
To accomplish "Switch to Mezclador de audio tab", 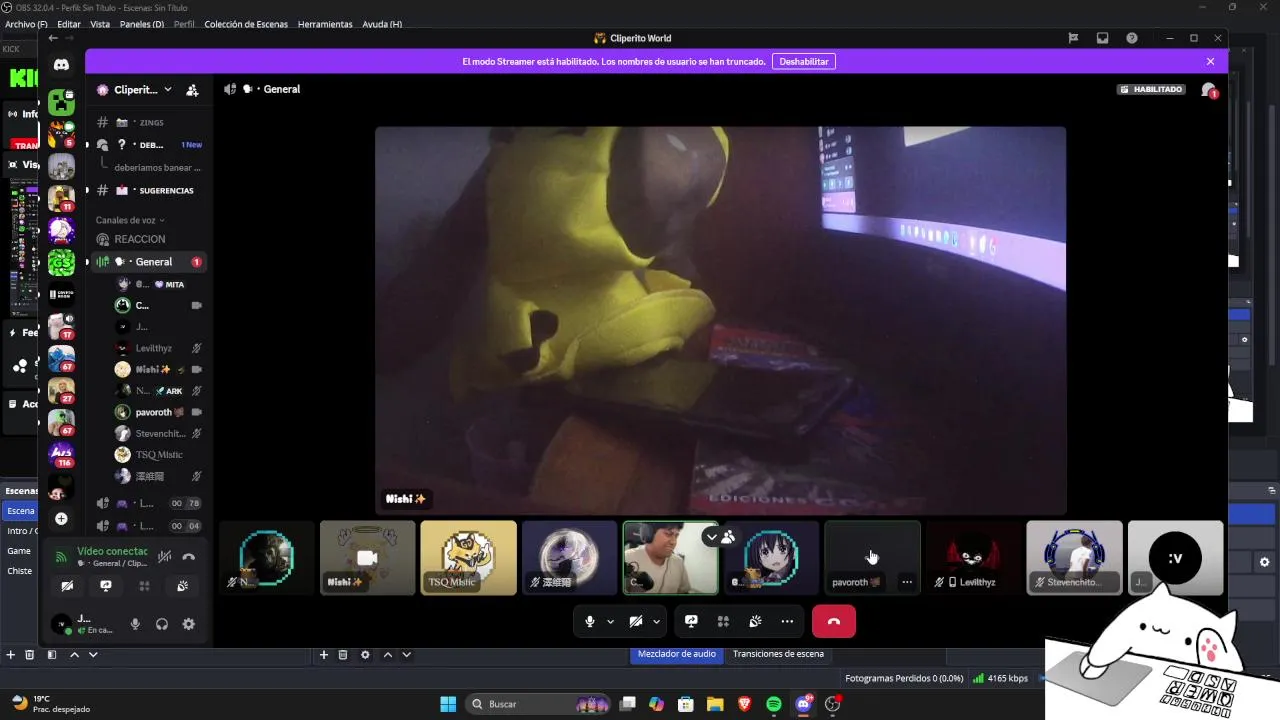I will (x=677, y=654).
